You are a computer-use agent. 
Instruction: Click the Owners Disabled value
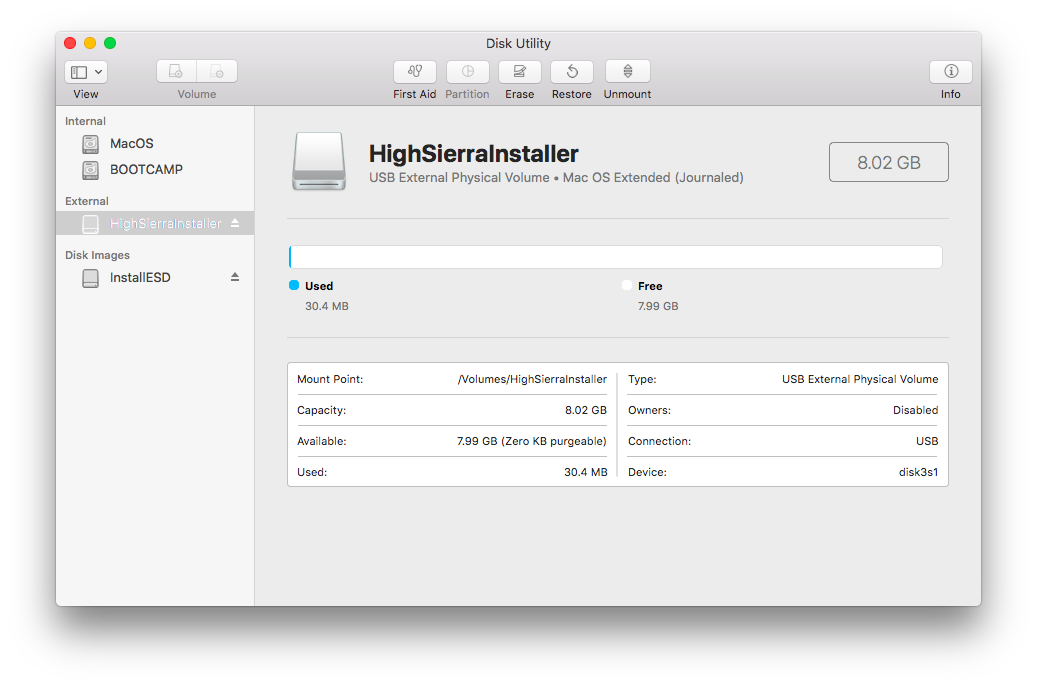(915, 410)
